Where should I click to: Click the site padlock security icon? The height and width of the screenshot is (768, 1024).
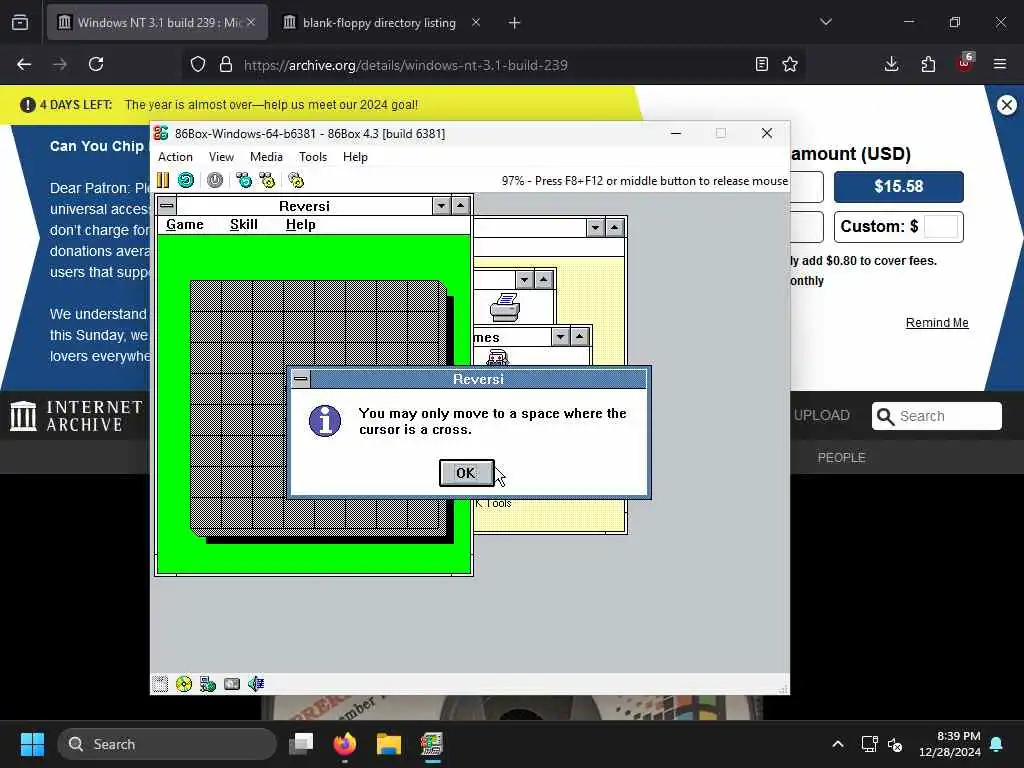tap(226, 64)
